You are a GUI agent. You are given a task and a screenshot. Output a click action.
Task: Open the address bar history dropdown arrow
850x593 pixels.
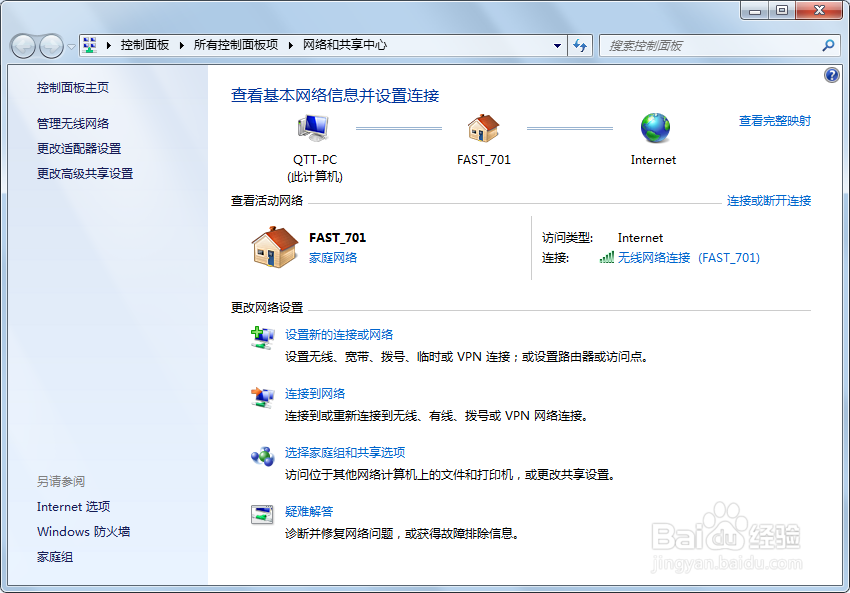pyautogui.click(x=558, y=45)
